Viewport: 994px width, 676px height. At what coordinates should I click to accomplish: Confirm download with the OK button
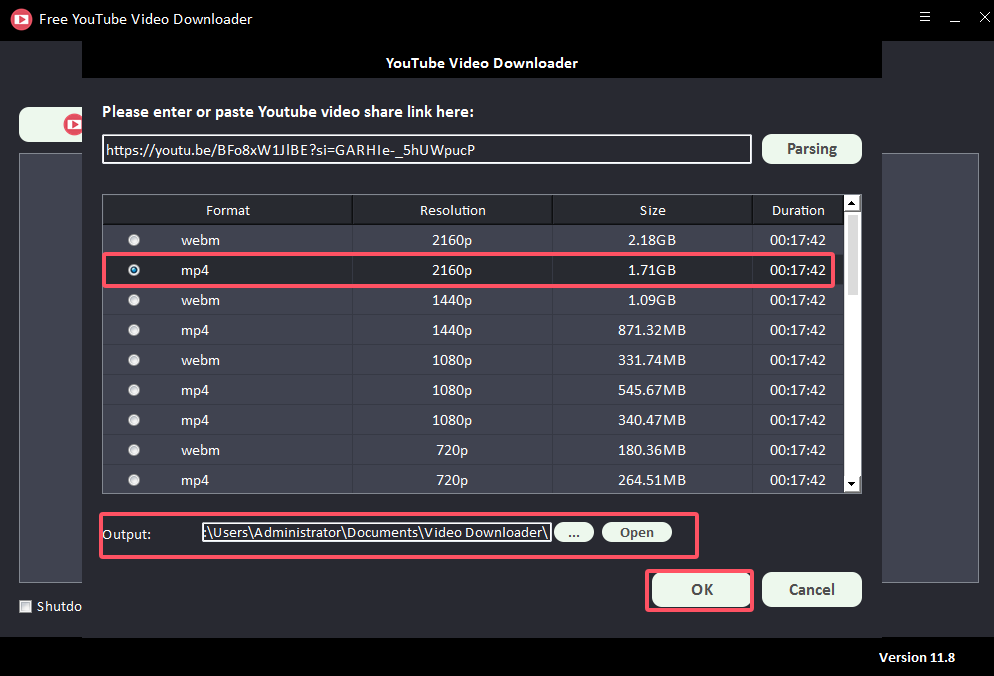tap(699, 589)
